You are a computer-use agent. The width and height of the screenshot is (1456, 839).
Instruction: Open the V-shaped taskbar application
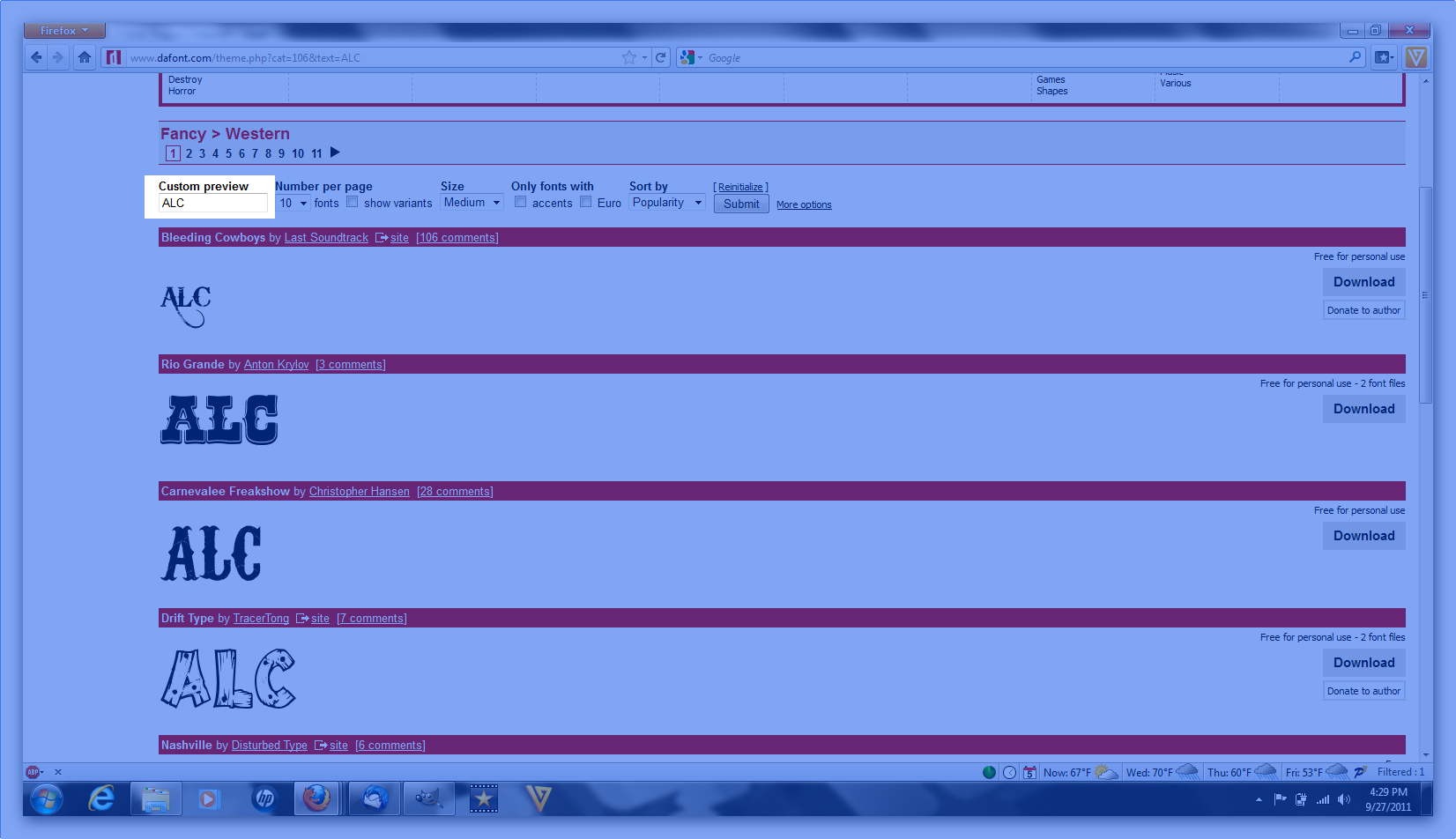[538, 799]
